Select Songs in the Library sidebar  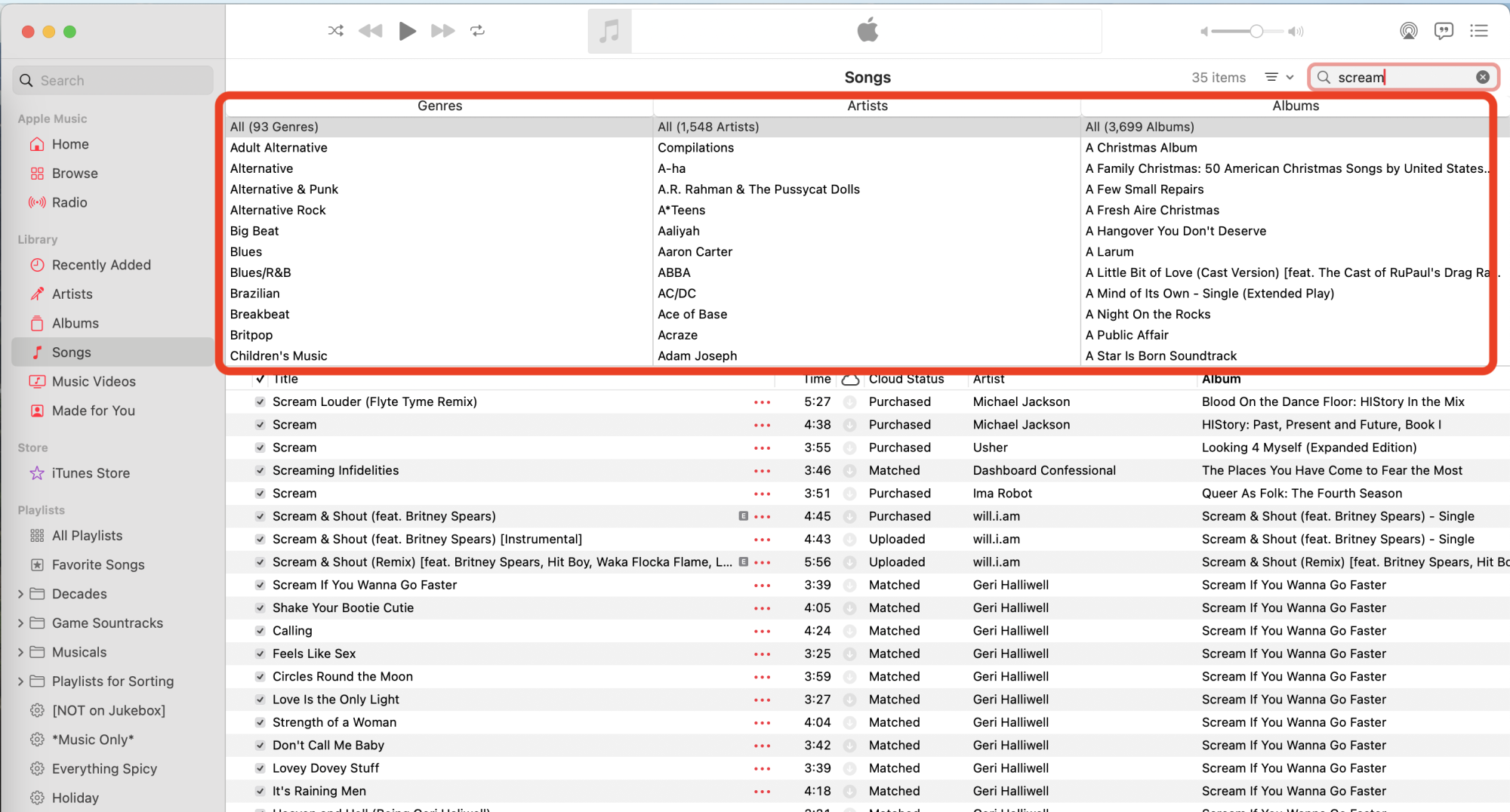coord(113,352)
